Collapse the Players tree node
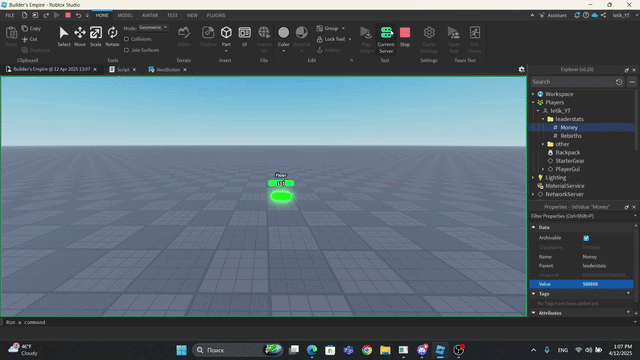 533,102
